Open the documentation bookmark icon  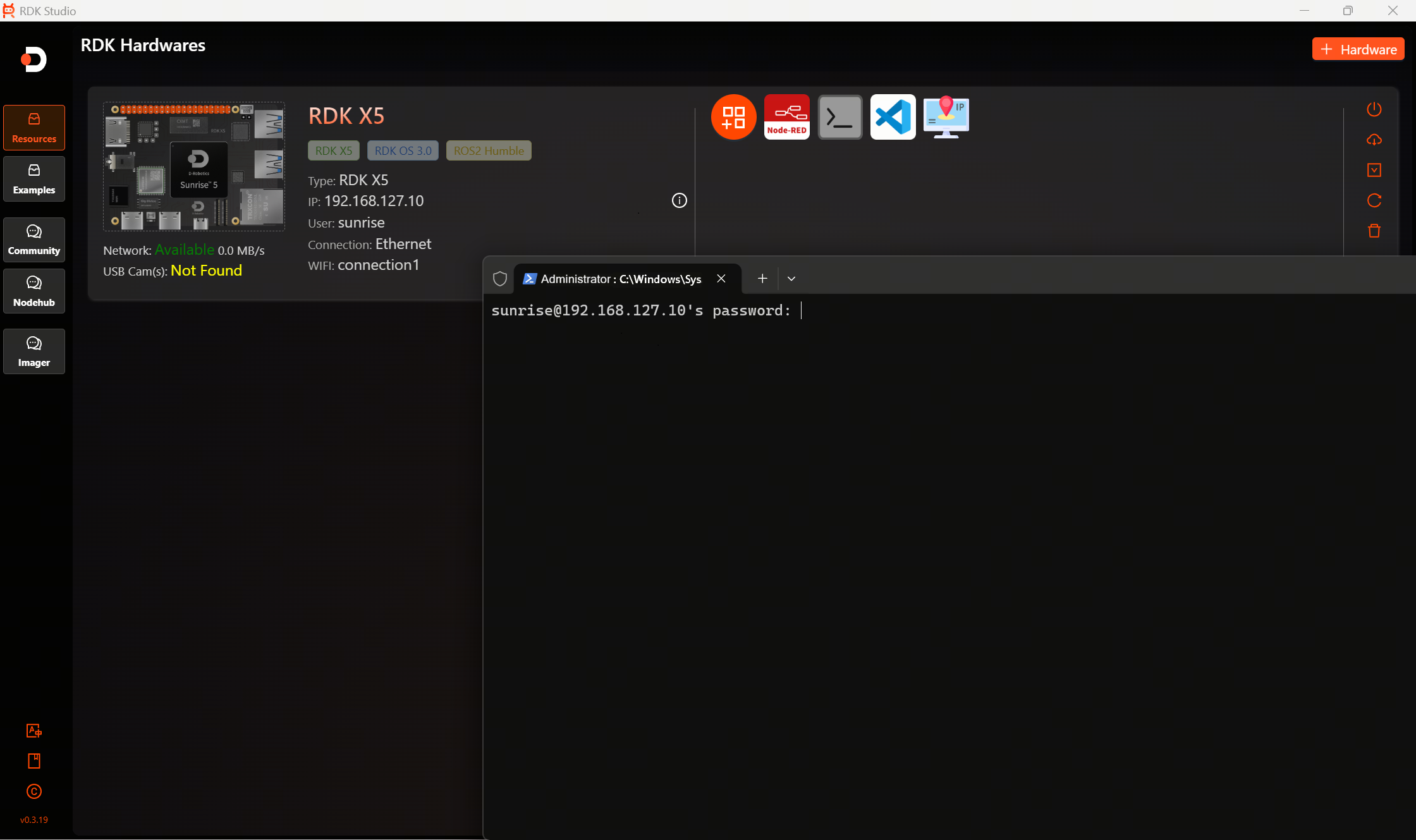coord(34,761)
